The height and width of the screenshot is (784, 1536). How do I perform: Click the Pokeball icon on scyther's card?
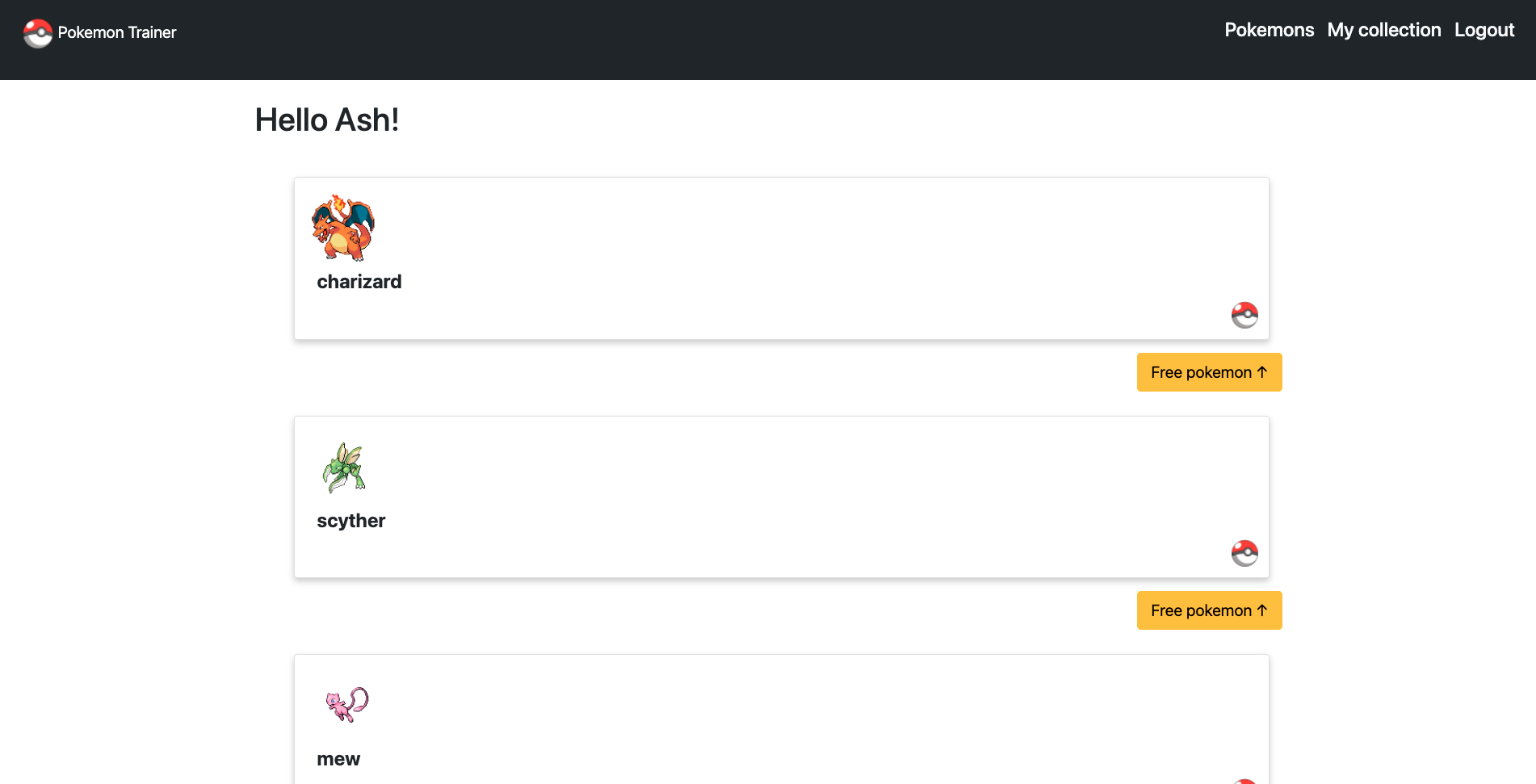[x=1244, y=553]
